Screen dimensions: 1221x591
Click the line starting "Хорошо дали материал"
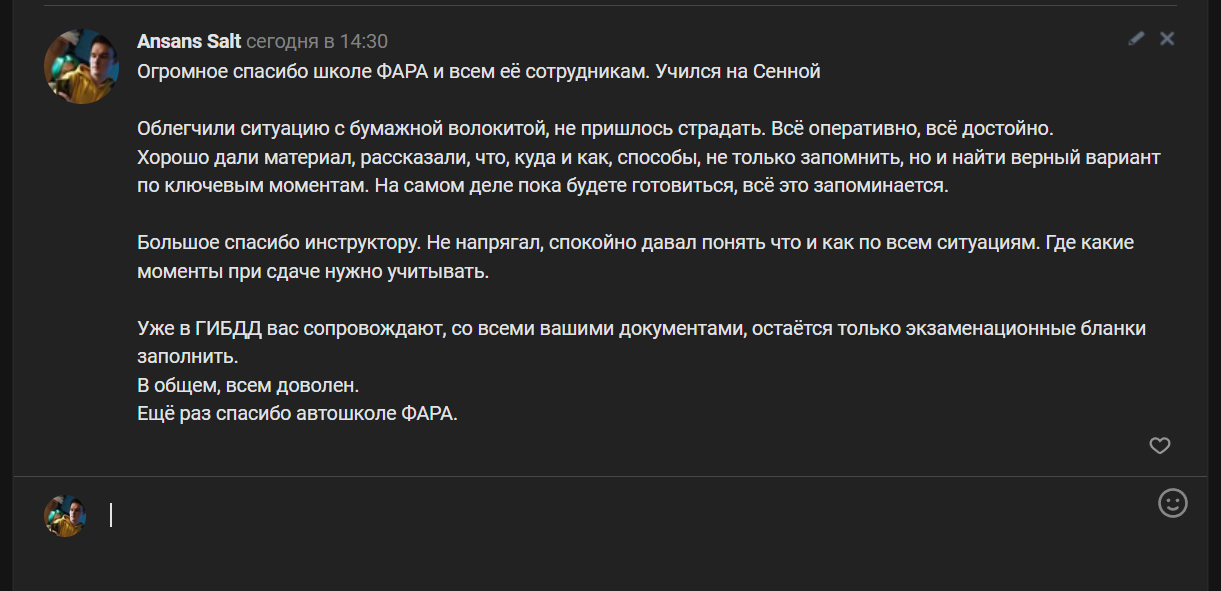648,158
